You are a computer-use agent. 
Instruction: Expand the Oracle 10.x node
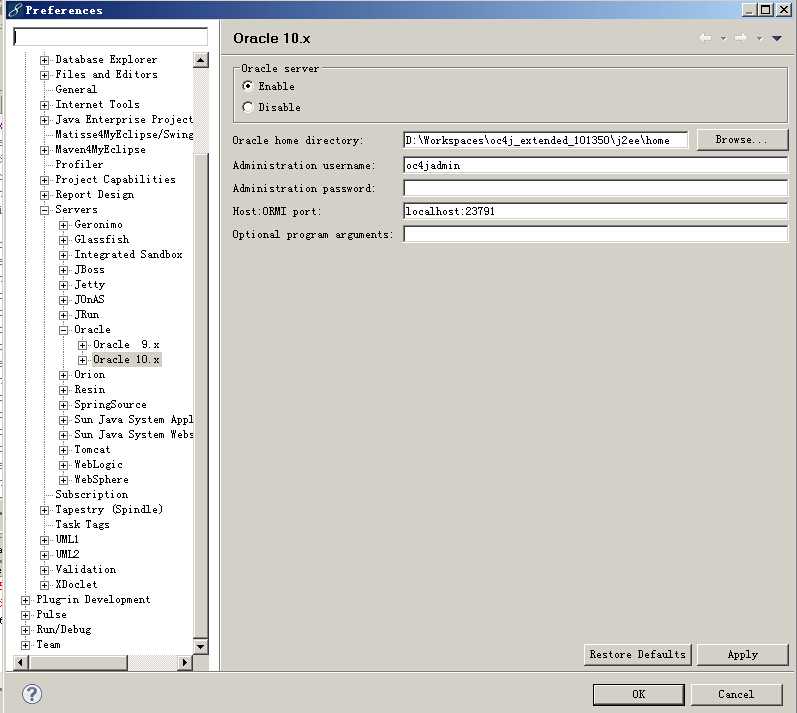click(x=82, y=360)
